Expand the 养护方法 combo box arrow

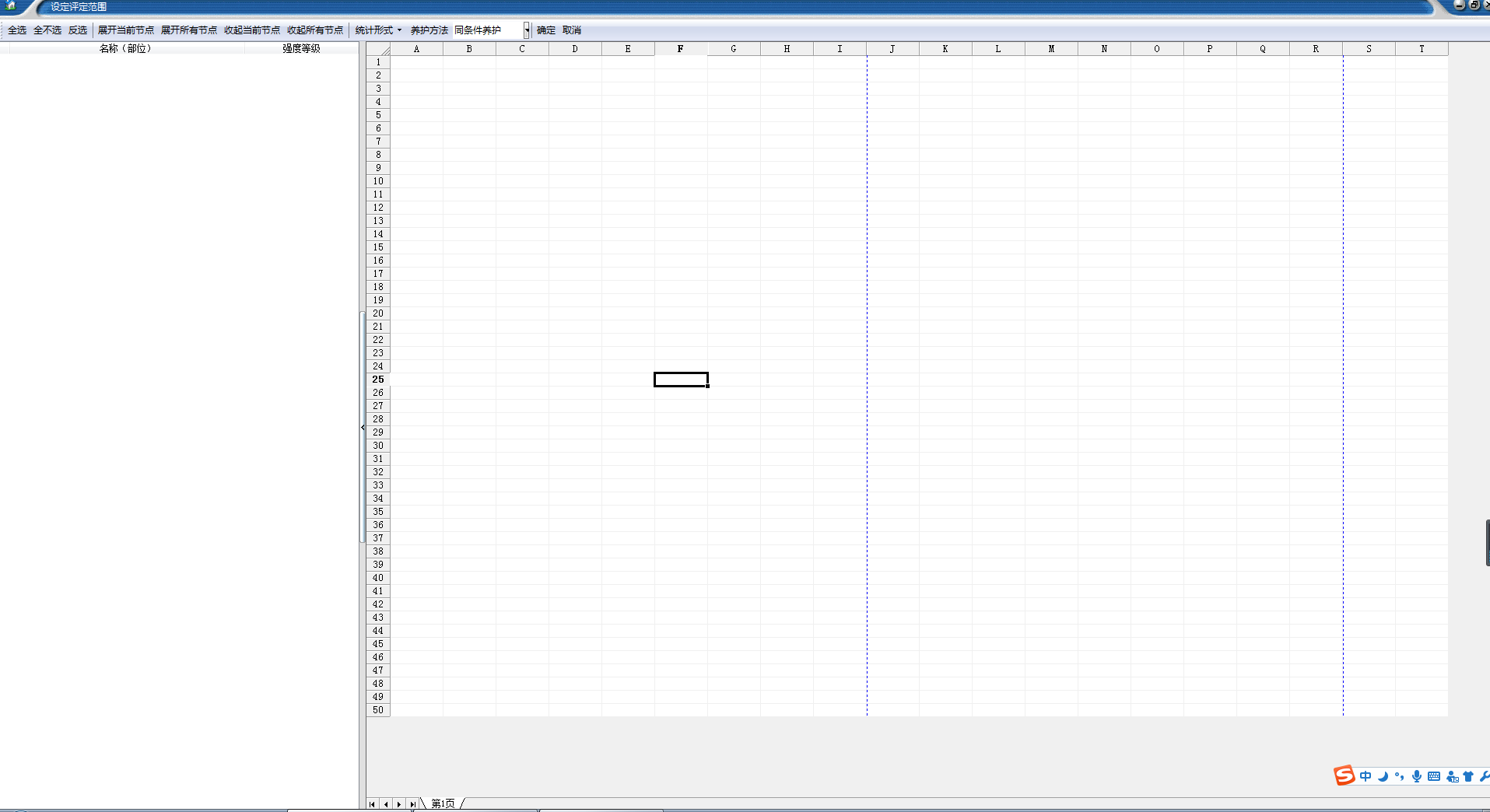click(x=527, y=30)
